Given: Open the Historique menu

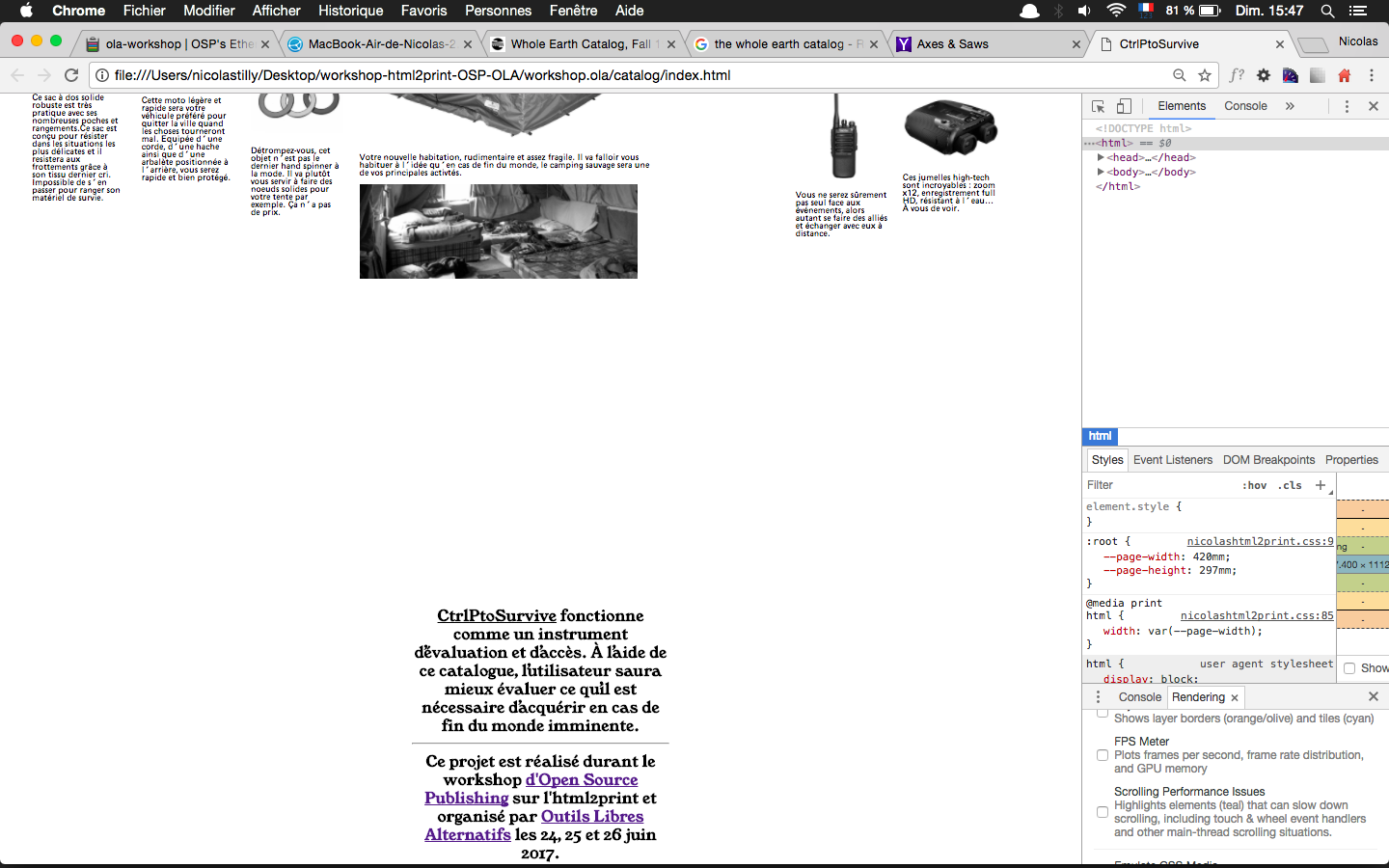Looking at the screenshot, I should click(351, 11).
